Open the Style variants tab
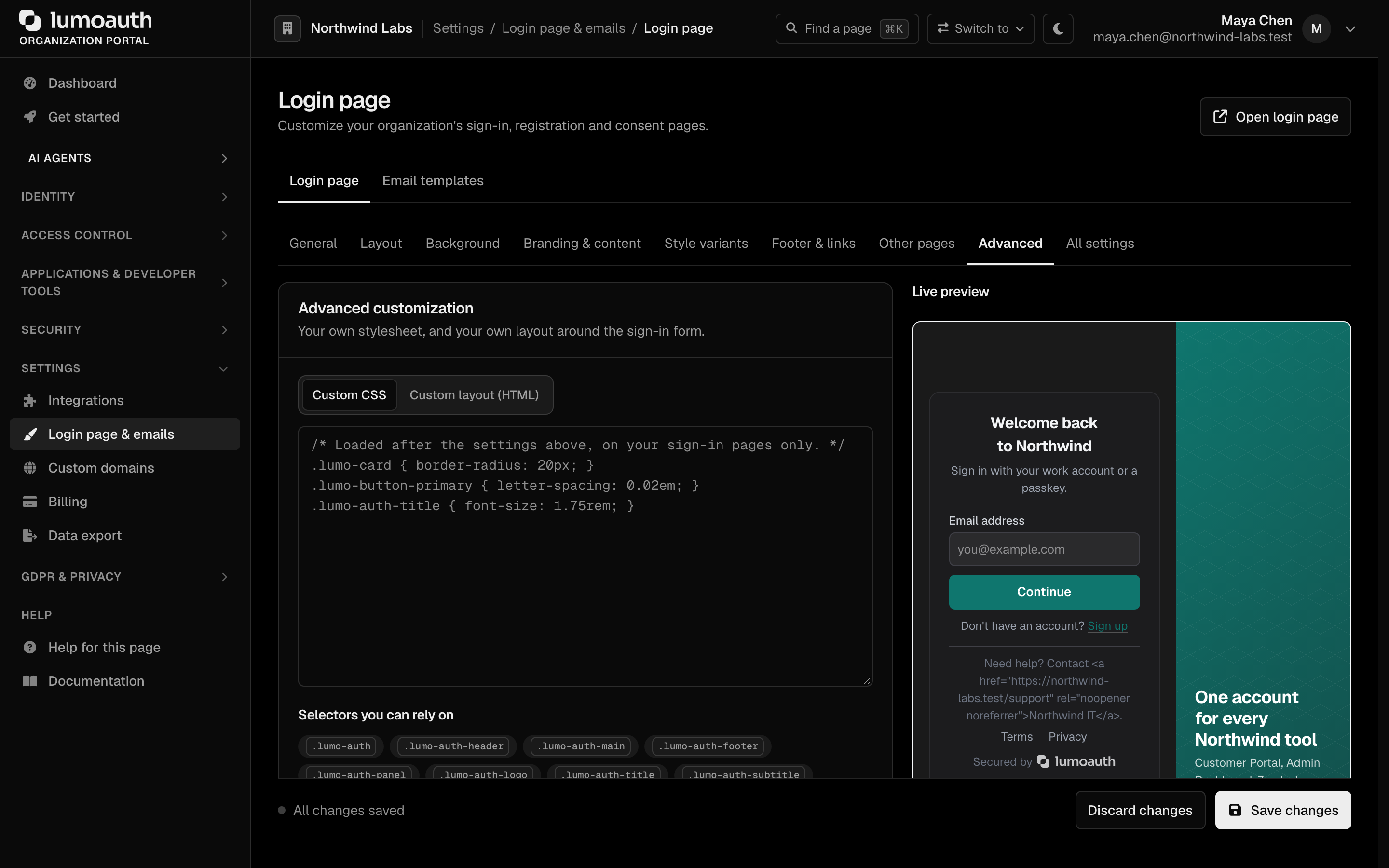Image resolution: width=1389 pixels, height=868 pixels. [706, 244]
